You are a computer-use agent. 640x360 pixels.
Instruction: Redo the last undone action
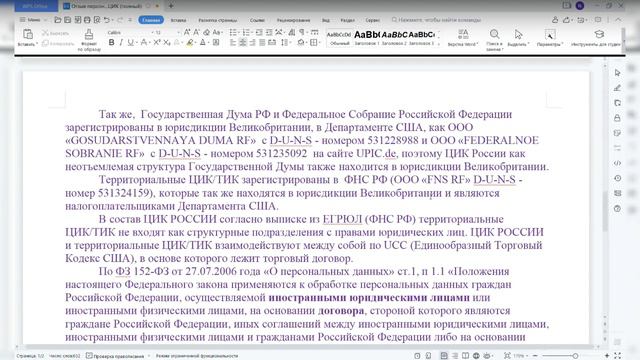[120, 20]
